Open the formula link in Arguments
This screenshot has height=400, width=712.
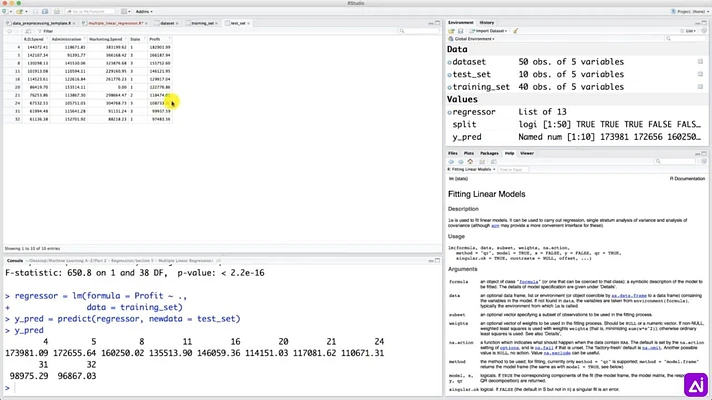pyautogui.click(x=529, y=282)
